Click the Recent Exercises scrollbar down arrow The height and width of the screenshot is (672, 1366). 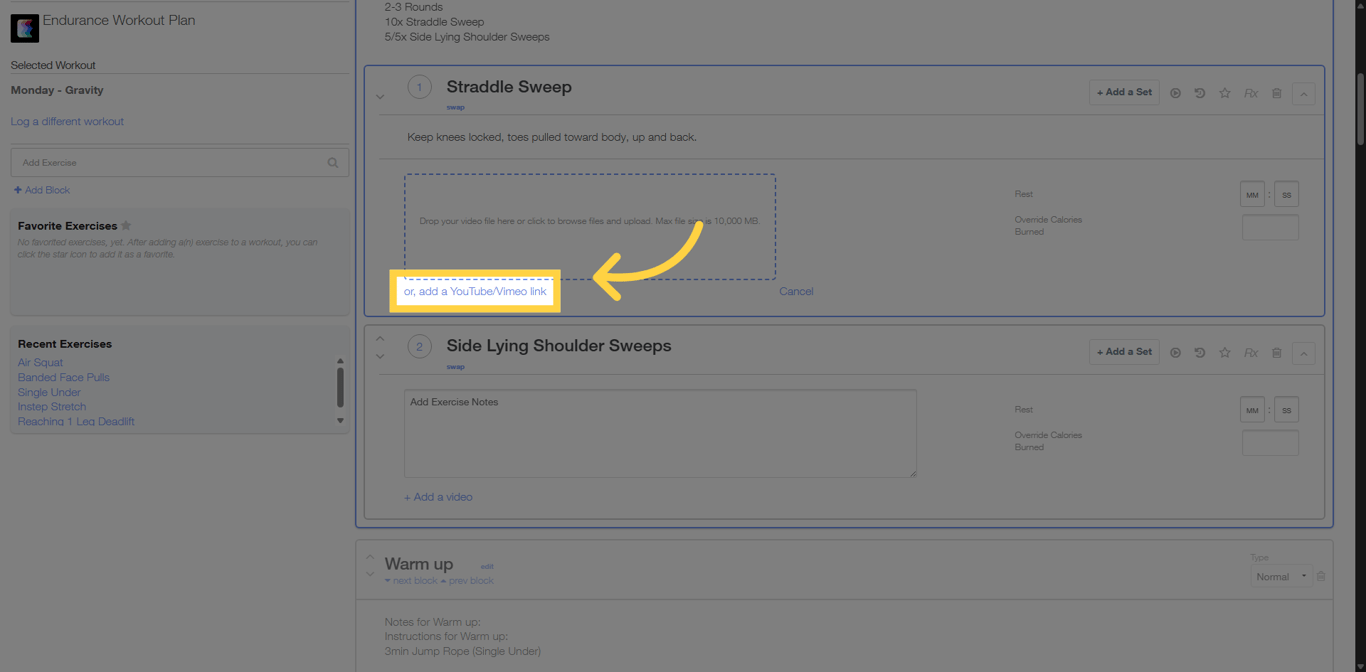340,421
